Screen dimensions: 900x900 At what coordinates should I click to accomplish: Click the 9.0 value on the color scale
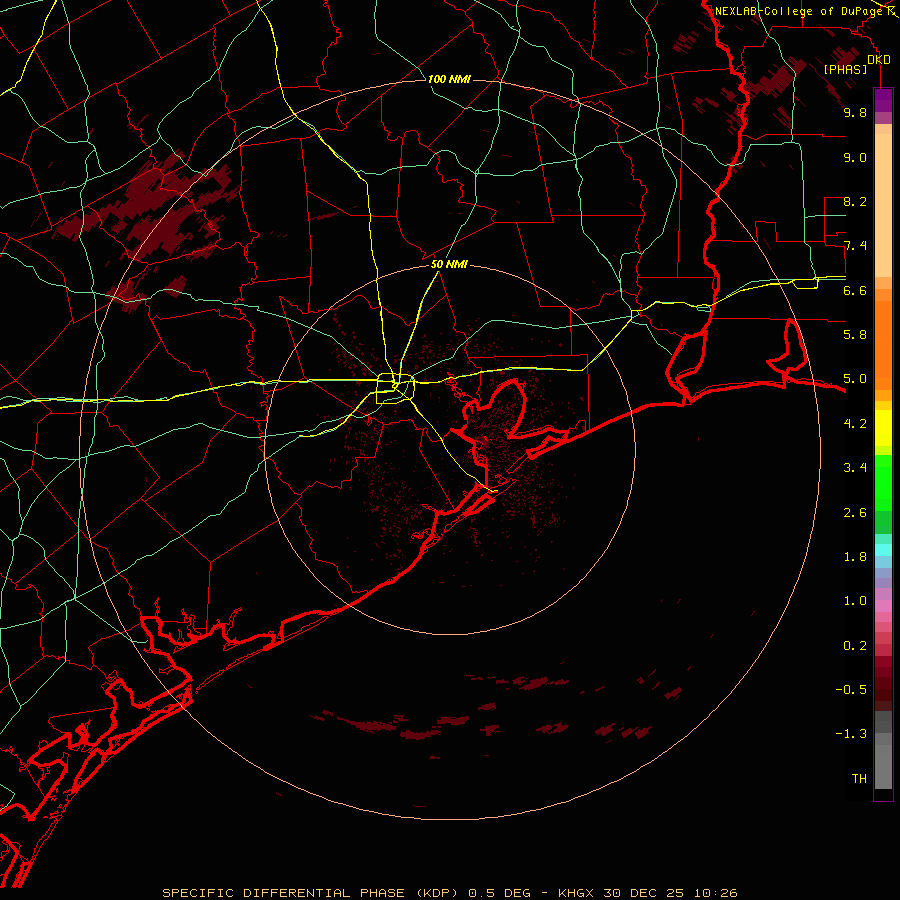pos(855,157)
